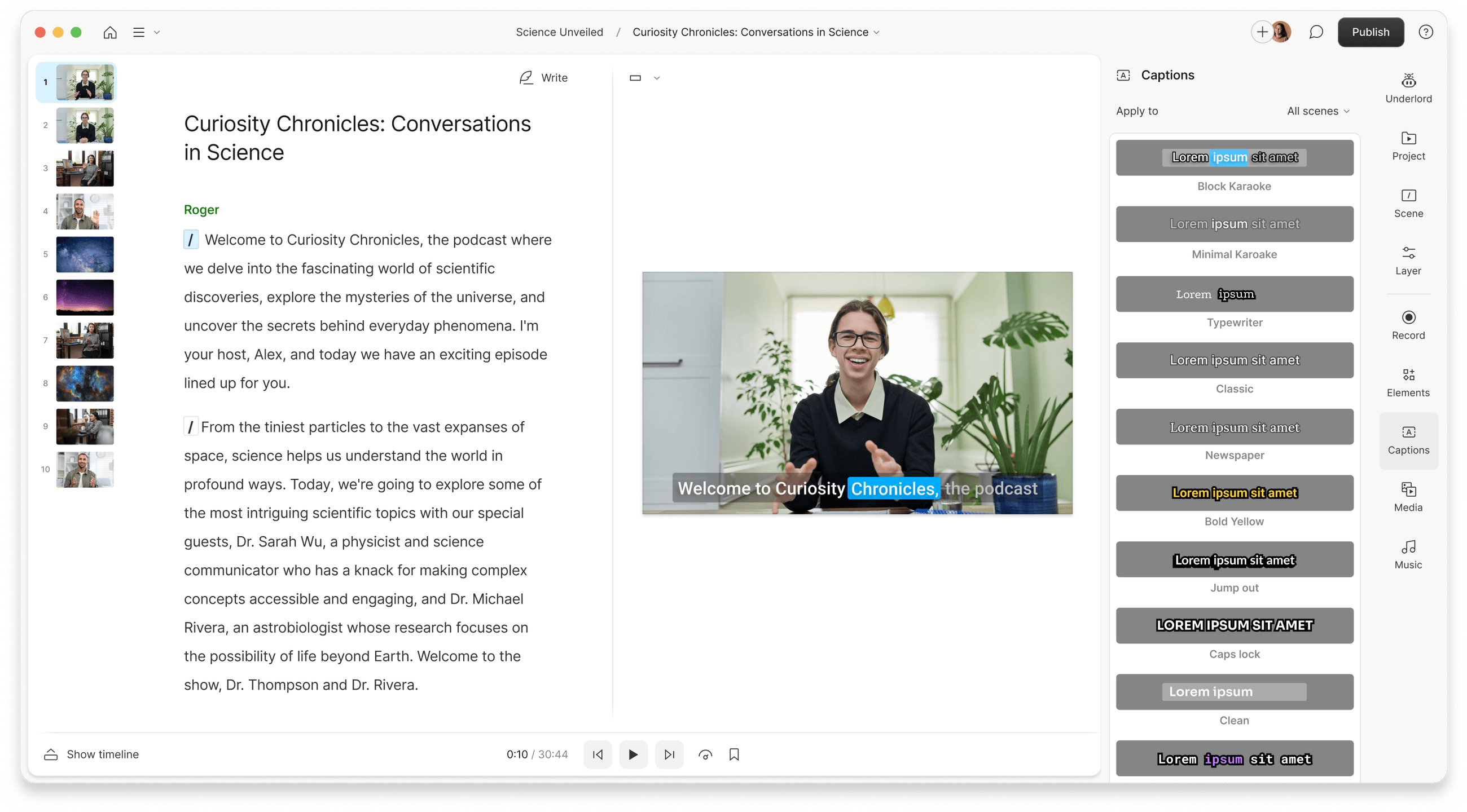Open the Apply to All scenes dropdown

[1318, 111]
